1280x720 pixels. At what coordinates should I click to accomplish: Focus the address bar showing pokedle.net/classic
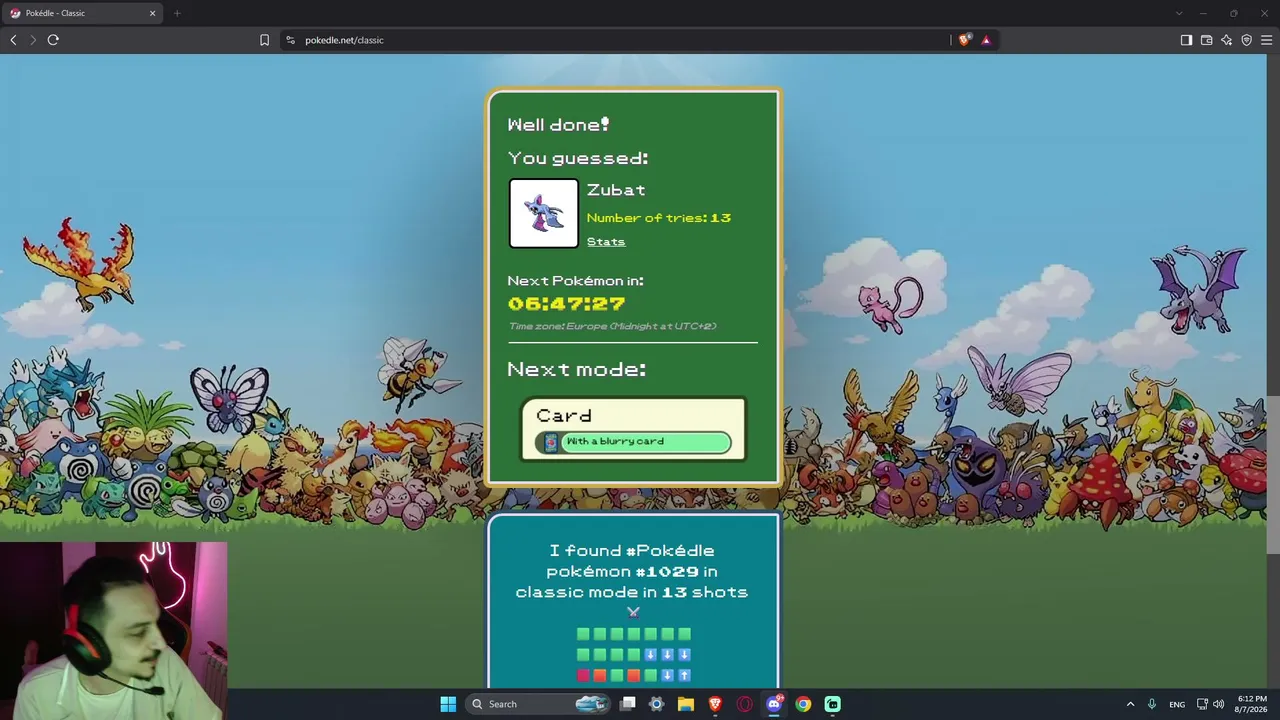pos(620,40)
